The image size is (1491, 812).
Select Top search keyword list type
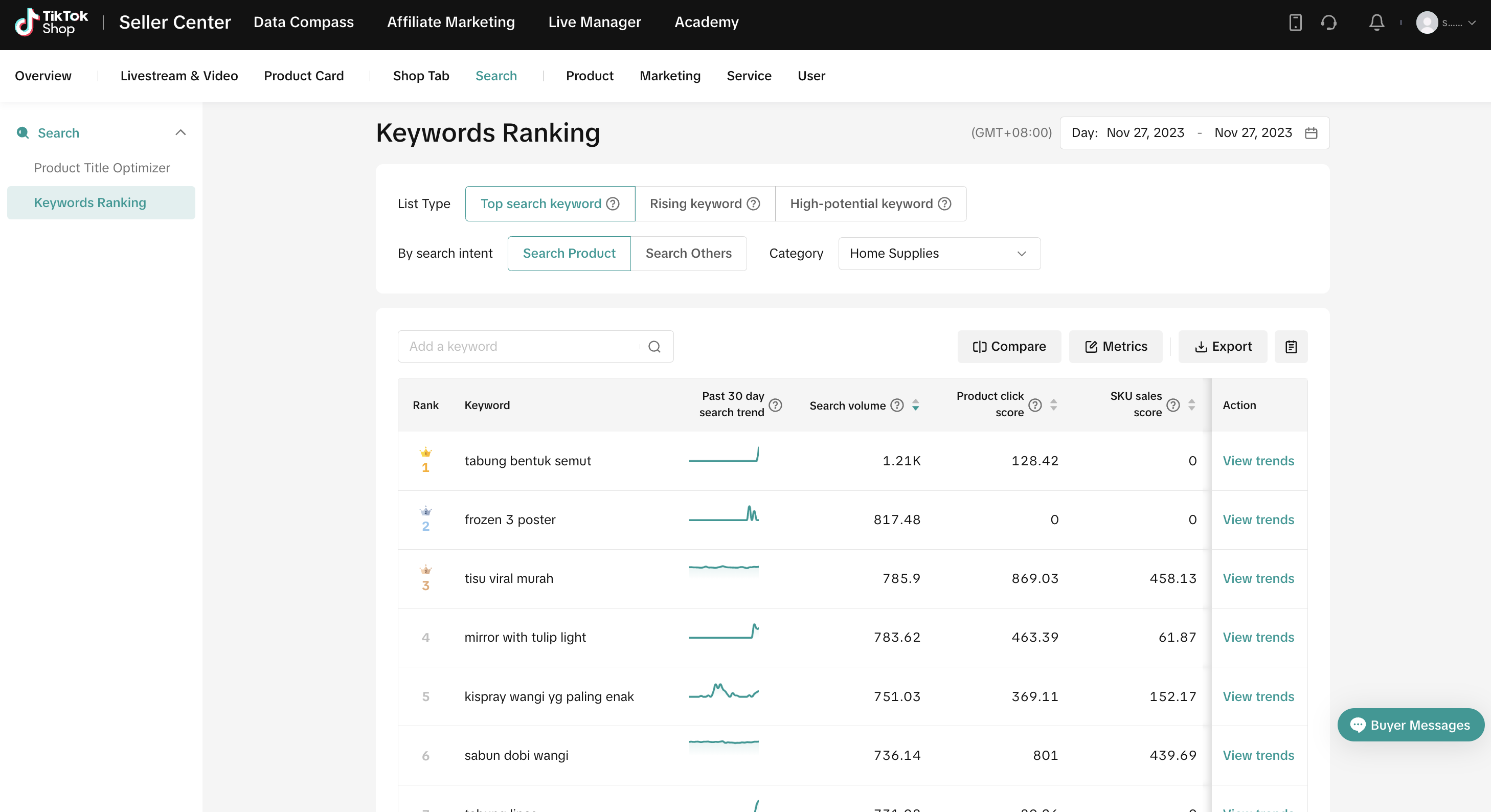[550, 204]
